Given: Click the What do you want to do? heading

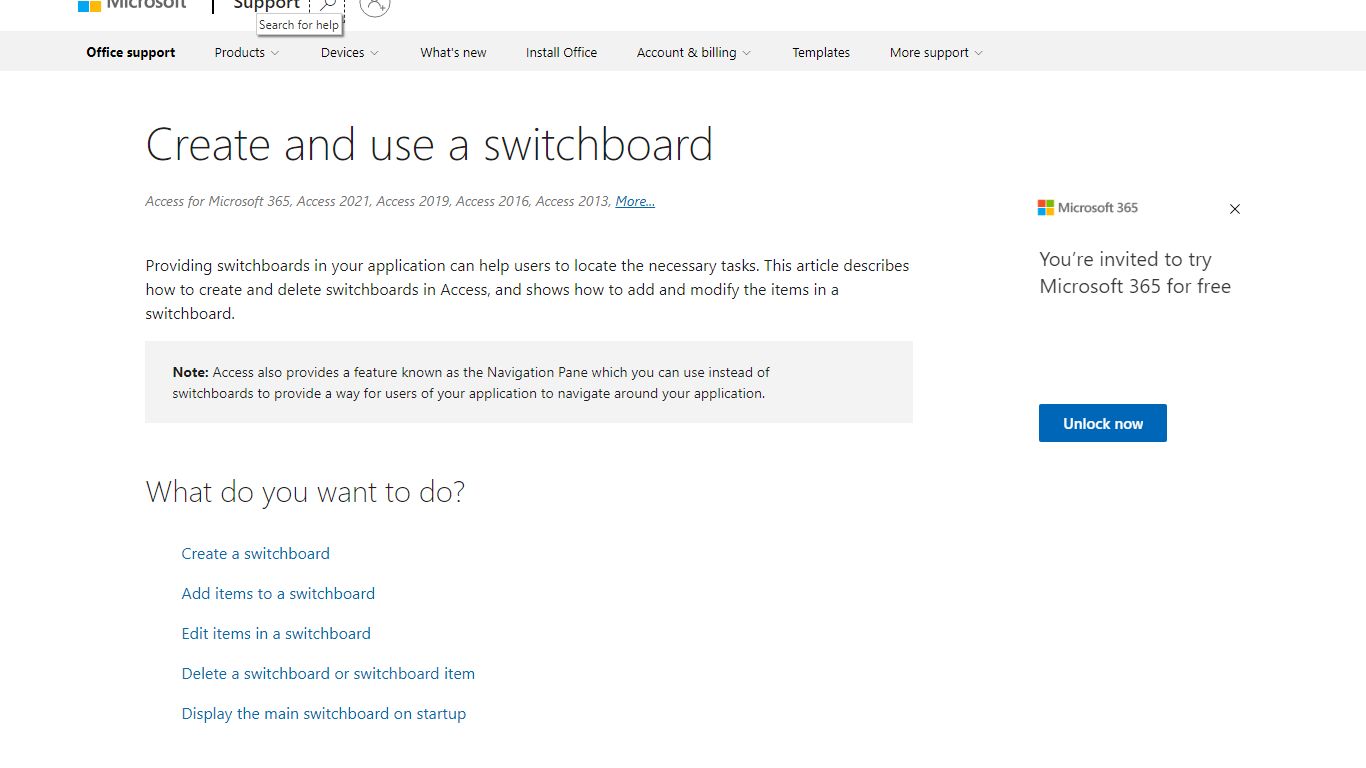Looking at the screenshot, I should pos(305,492).
